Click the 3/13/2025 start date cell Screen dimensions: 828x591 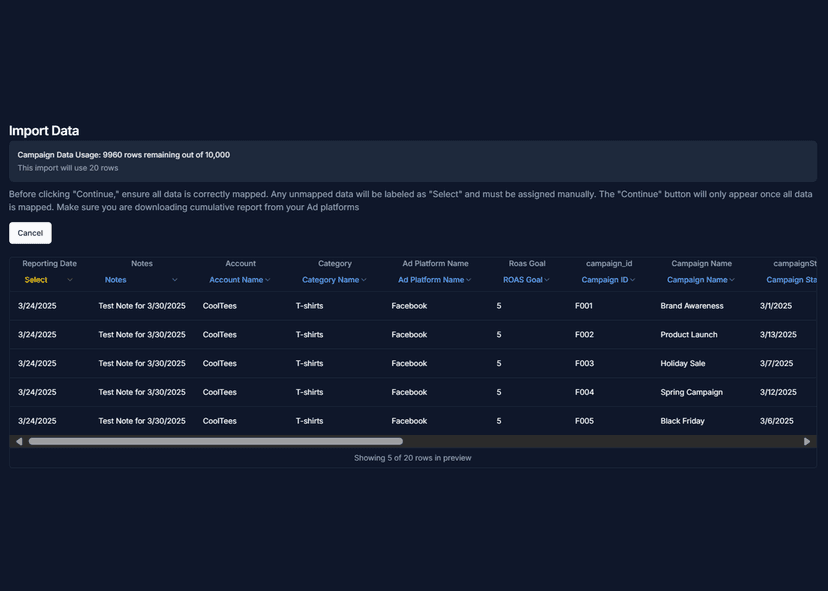pyautogui.click(x=778, y=335)
